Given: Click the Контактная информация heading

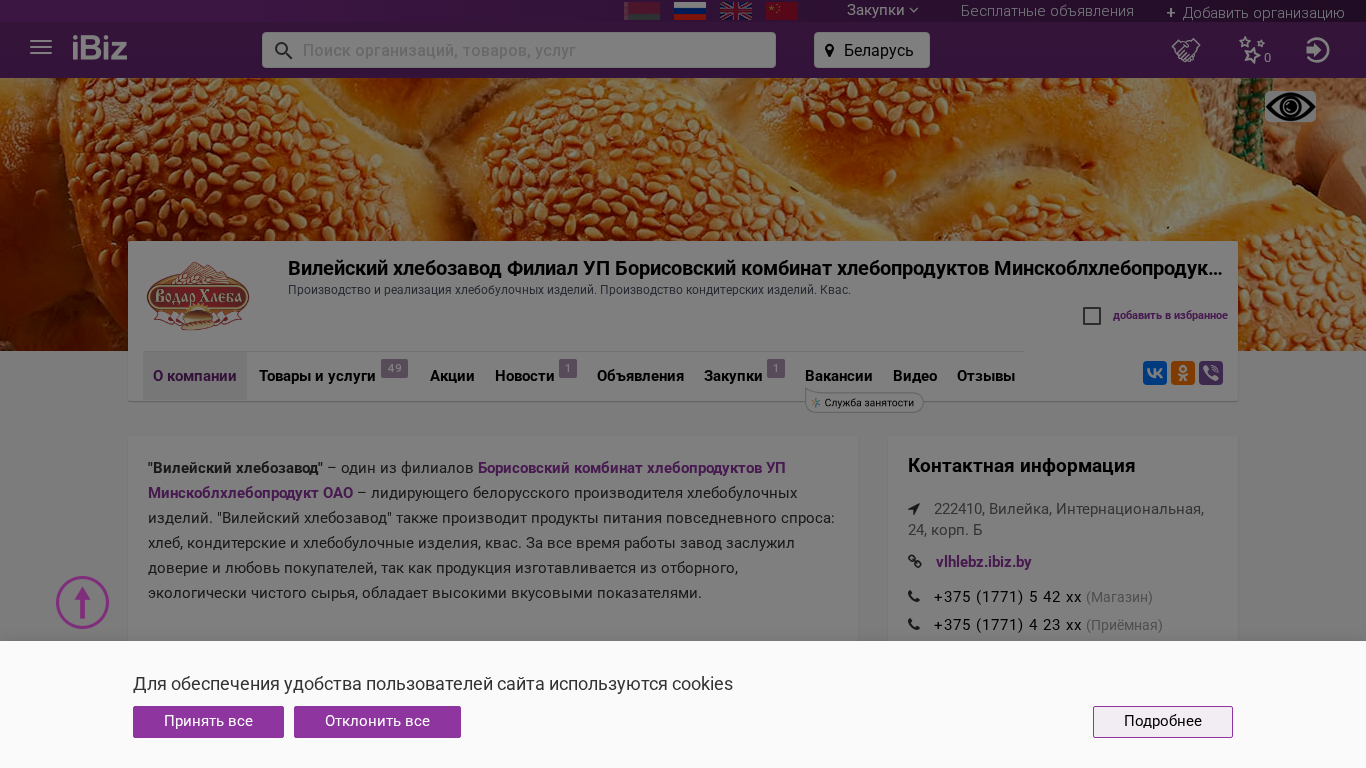Looking at the screenshot, I should 1021,465.
